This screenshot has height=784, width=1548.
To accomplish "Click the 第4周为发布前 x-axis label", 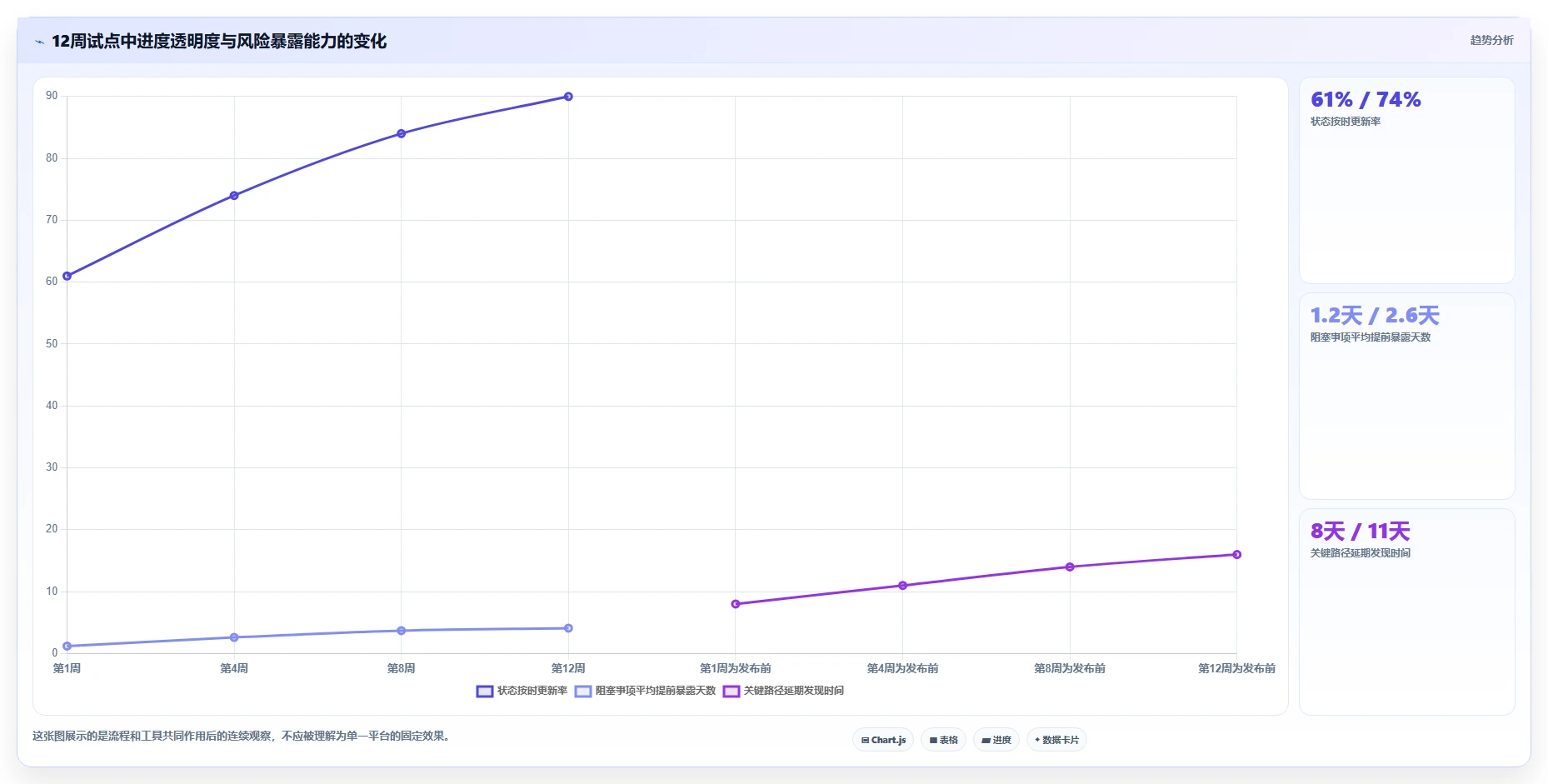I will [902, 668].
